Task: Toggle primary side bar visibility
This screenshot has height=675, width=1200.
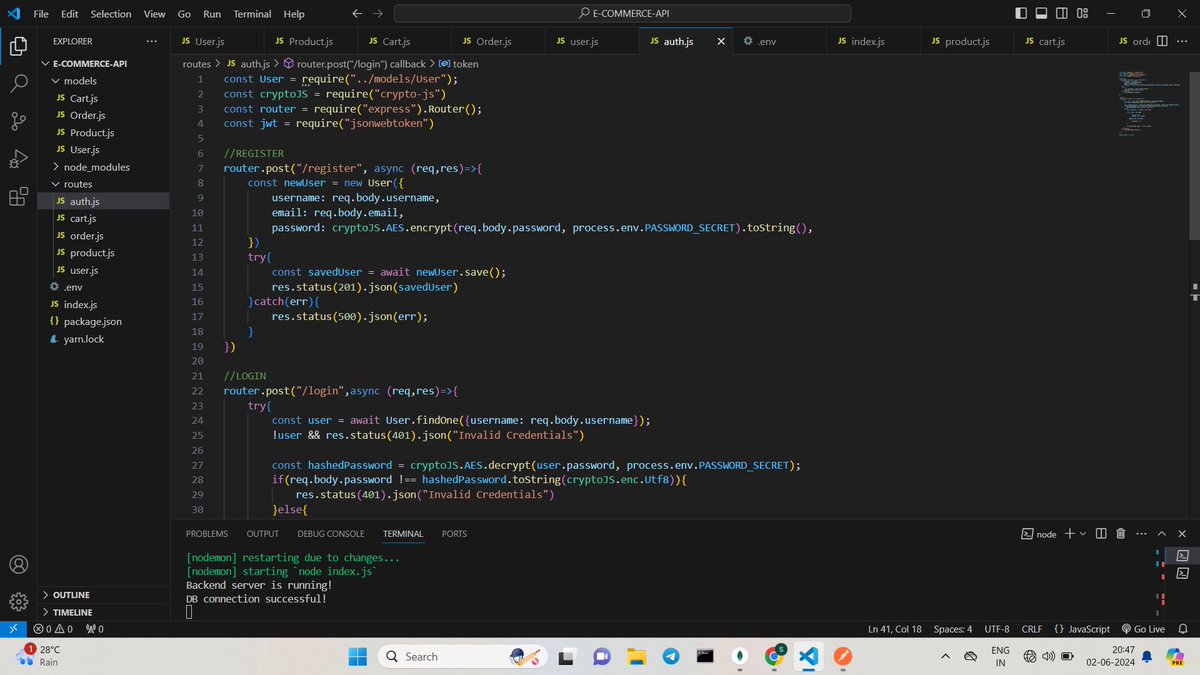Action: click(x=1020, y=14)
